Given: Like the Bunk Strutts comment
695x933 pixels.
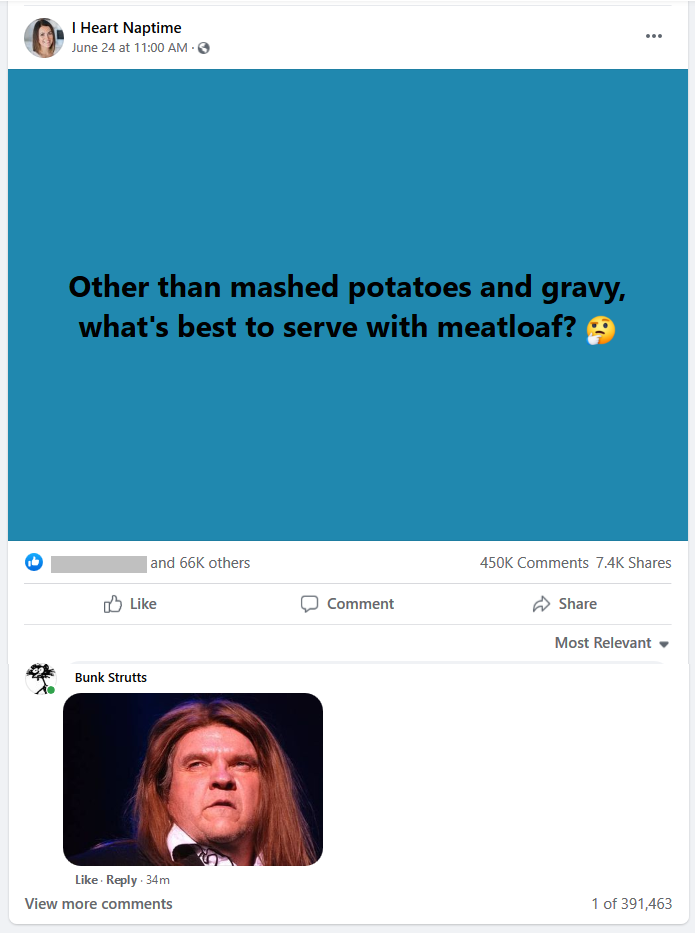Looking at the screenshot, I should point(86,880).
